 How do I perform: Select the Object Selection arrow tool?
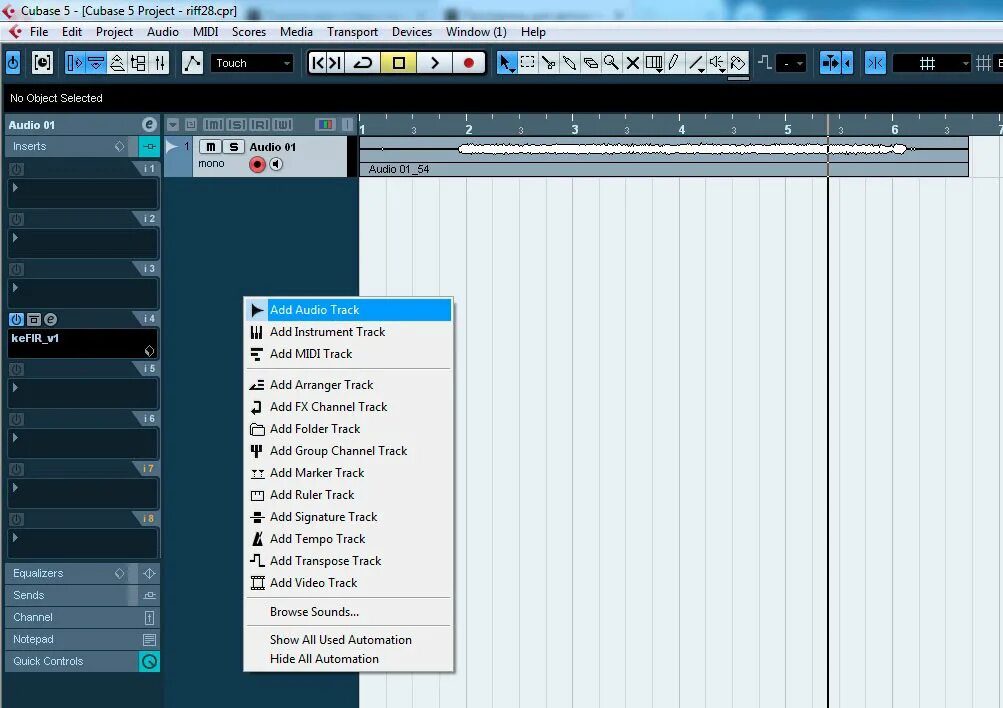[x=506, y=63]
